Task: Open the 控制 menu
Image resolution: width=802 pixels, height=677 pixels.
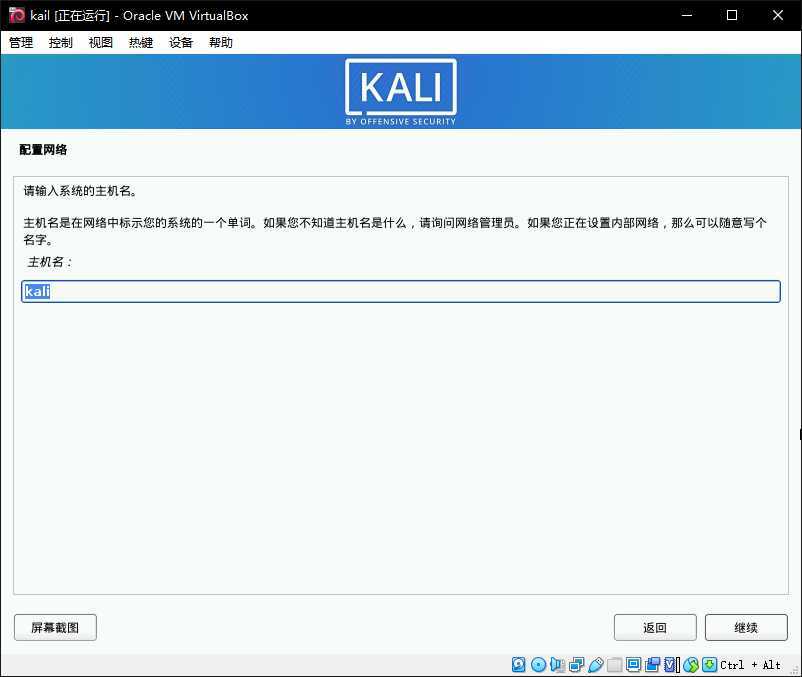Action: tap(60, 42)
